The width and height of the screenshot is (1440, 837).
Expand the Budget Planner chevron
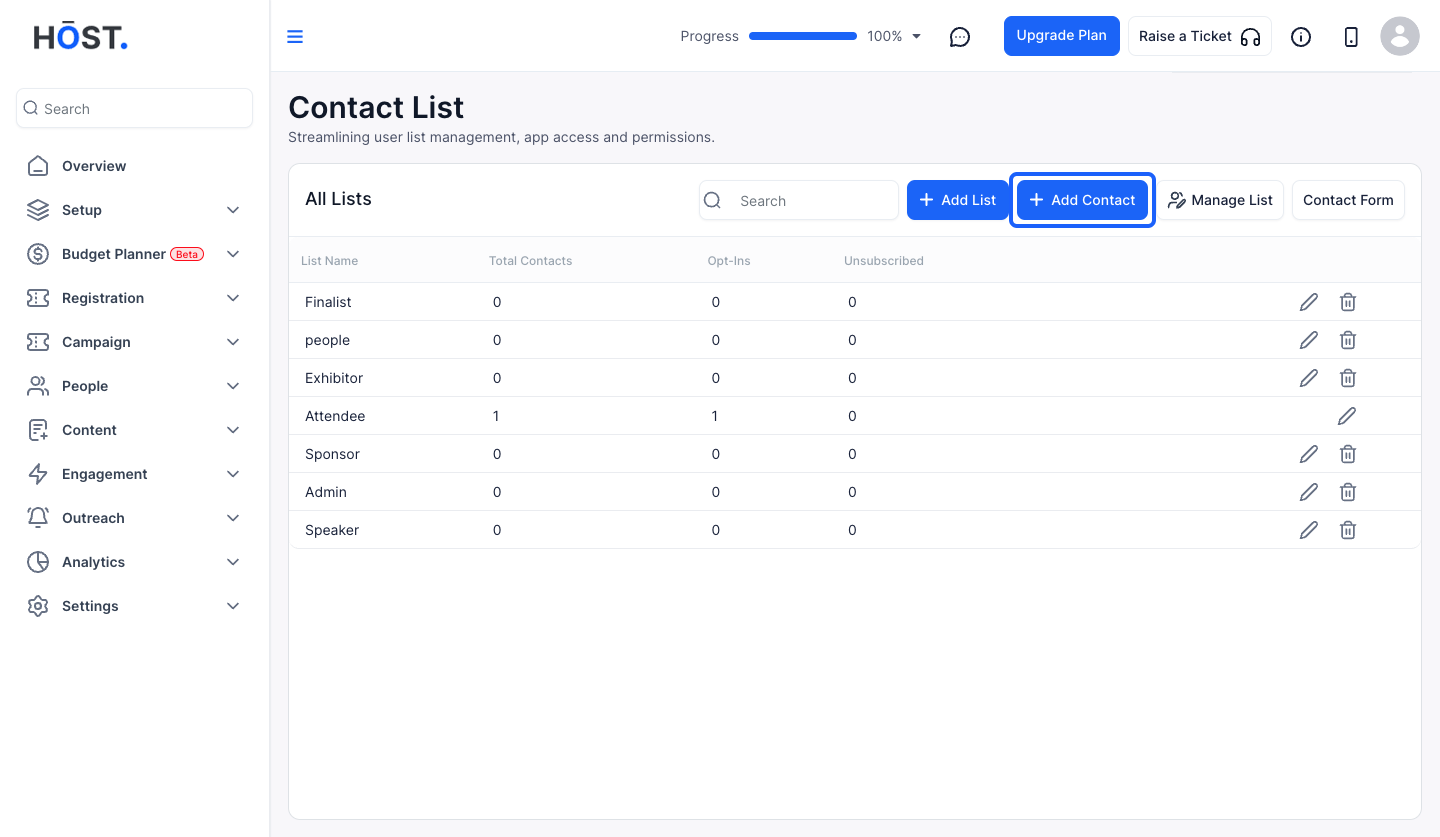[233, 254]
